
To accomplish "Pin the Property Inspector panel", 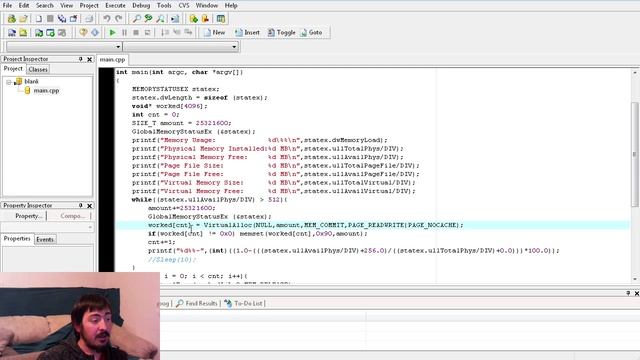I will pyautogui.click(x=80, y=206).
